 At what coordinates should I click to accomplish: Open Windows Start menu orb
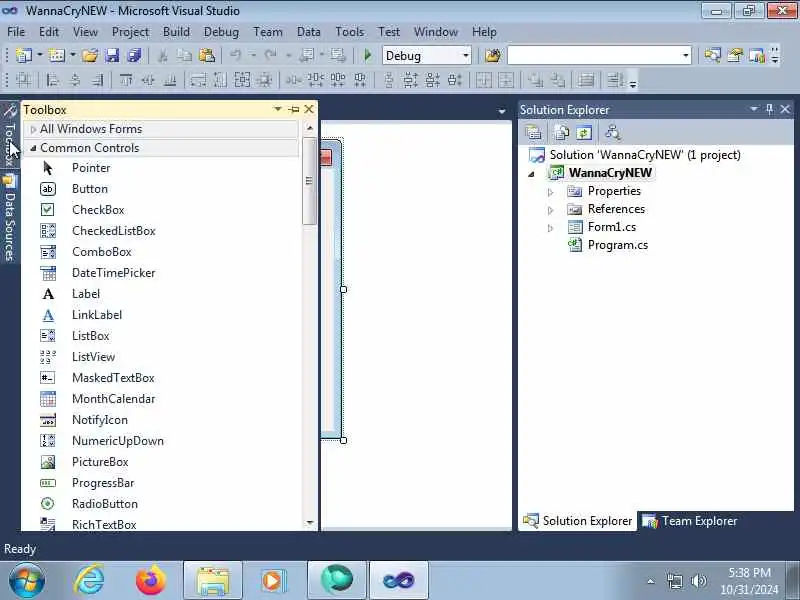tap(27, 581)
